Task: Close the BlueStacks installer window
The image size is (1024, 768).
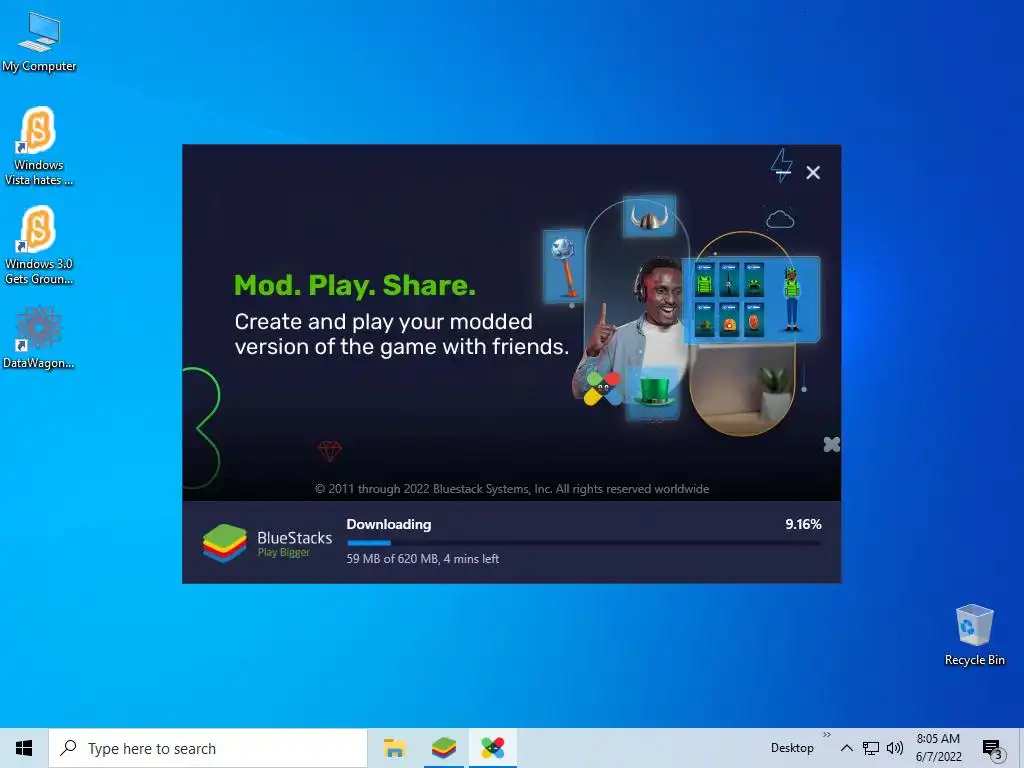Action: 813,172
